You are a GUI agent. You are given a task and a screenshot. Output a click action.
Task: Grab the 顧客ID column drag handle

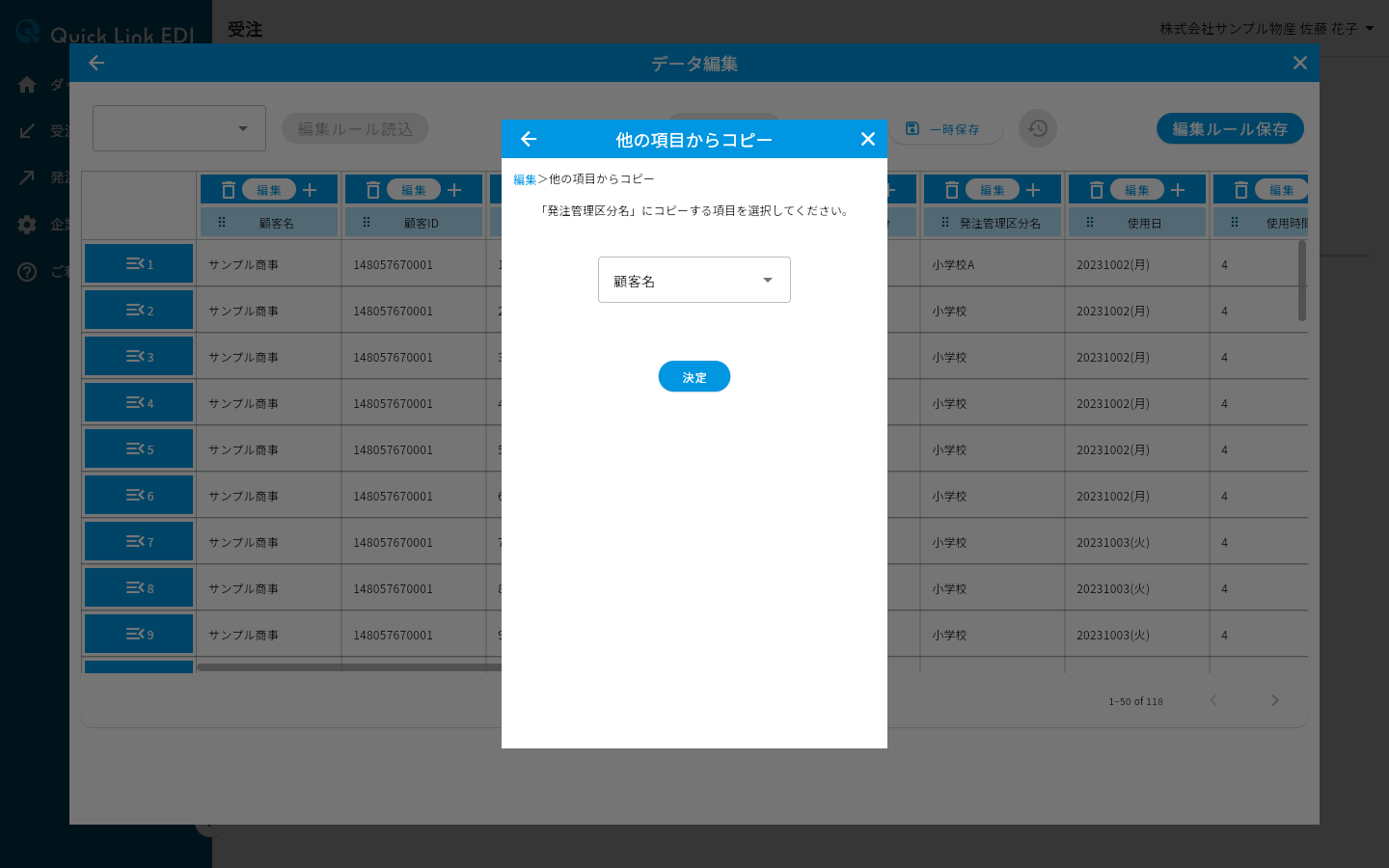[x=367, y=222]
